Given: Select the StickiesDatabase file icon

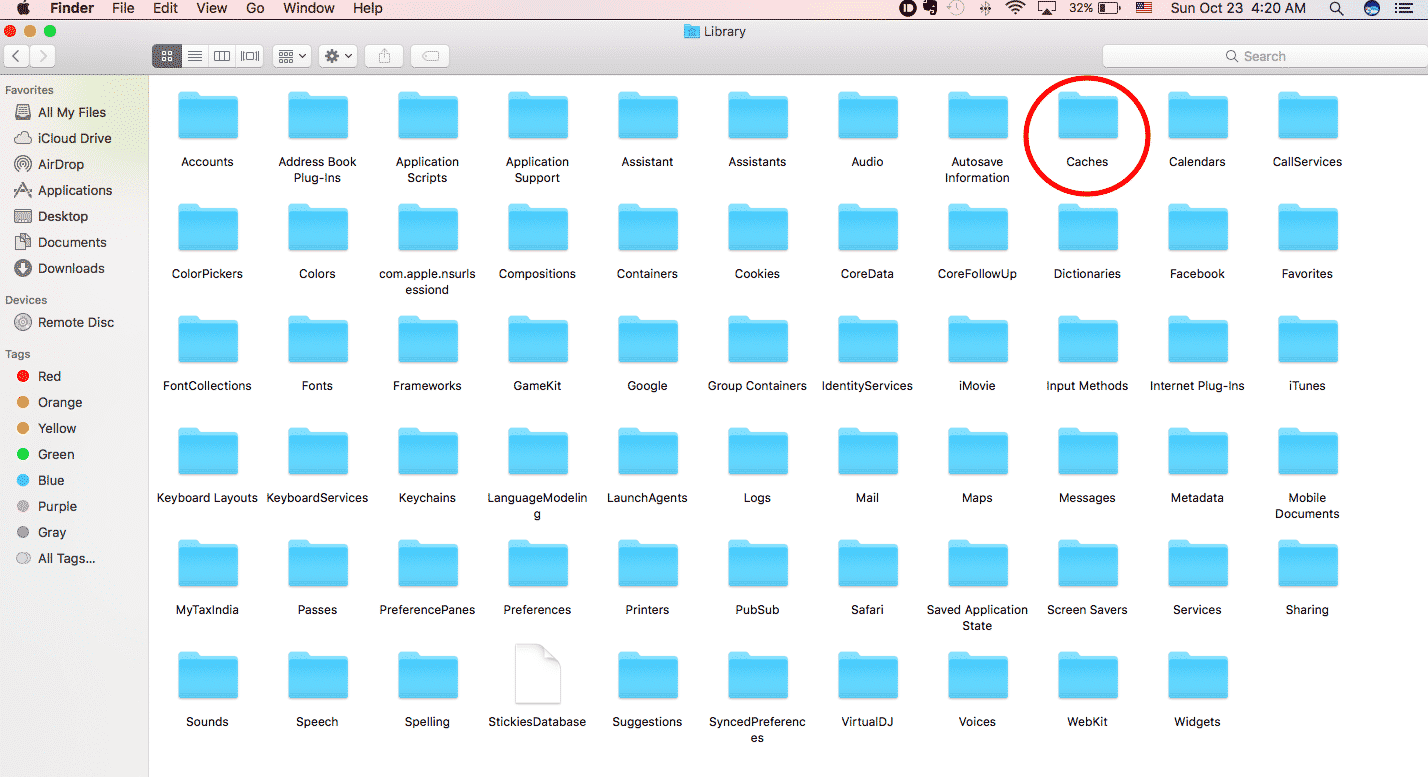Looking at the screenshot, I should (537, 674).
